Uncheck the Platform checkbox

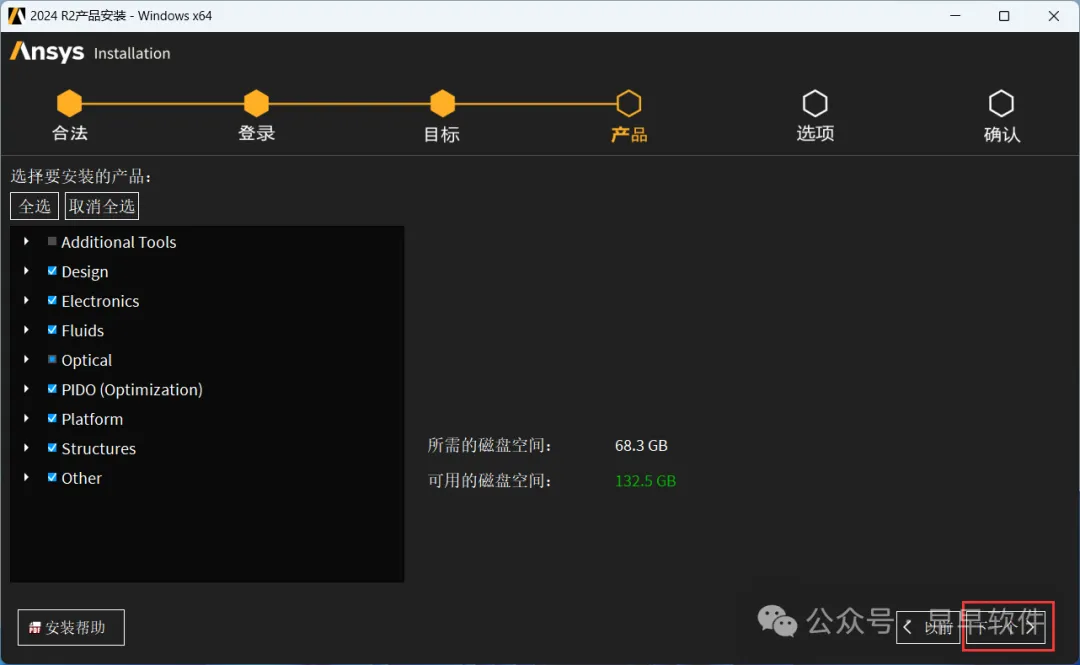tap(52, 418)
